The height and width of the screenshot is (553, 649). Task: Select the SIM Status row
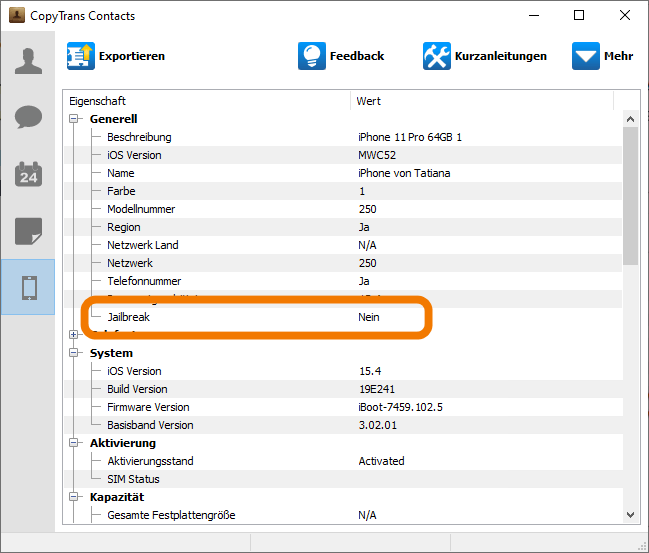tap(343, 479)
